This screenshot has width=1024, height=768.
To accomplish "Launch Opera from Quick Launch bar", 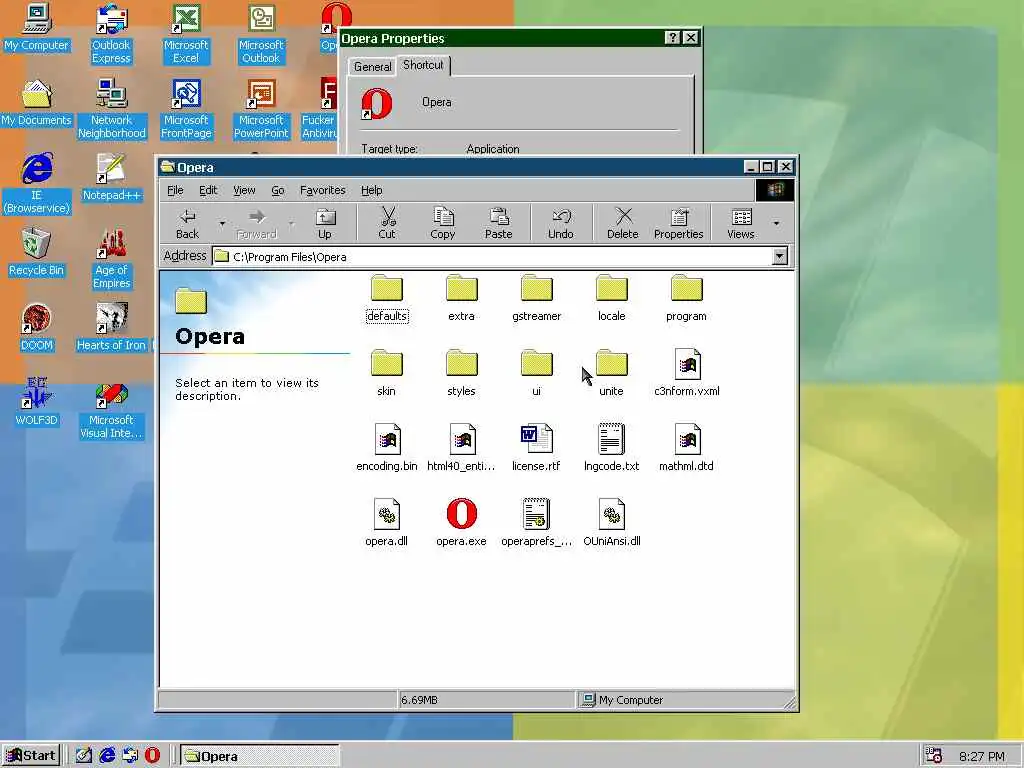I will (152, 756).
